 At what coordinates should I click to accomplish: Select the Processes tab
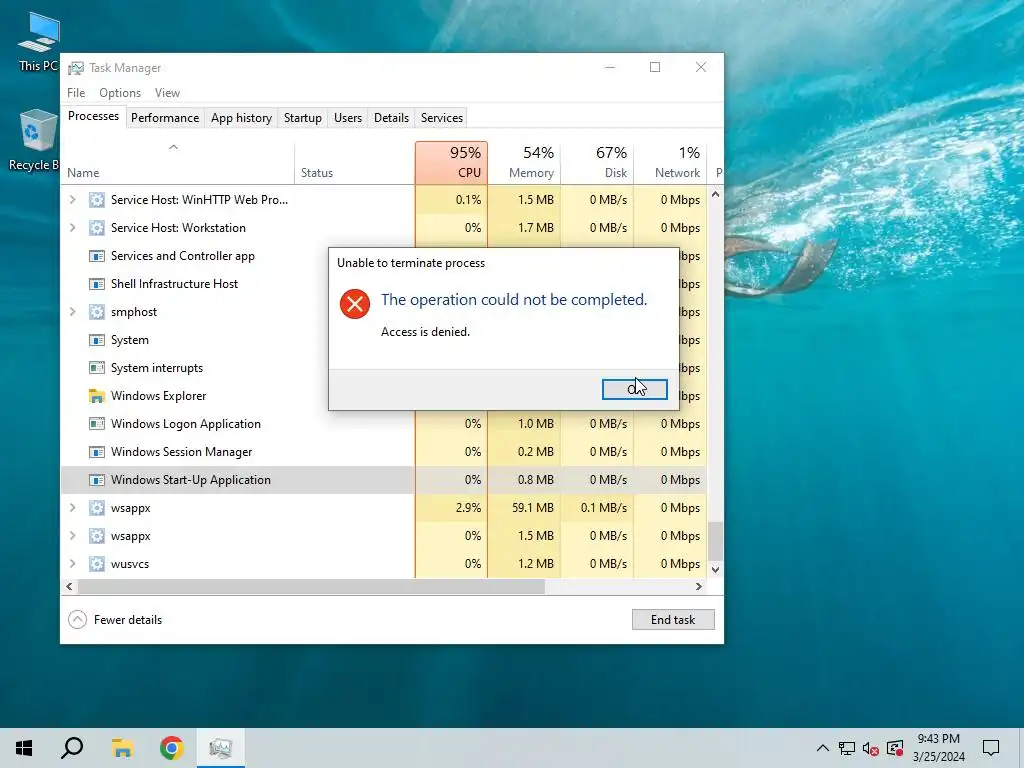(x=93, y=116)
